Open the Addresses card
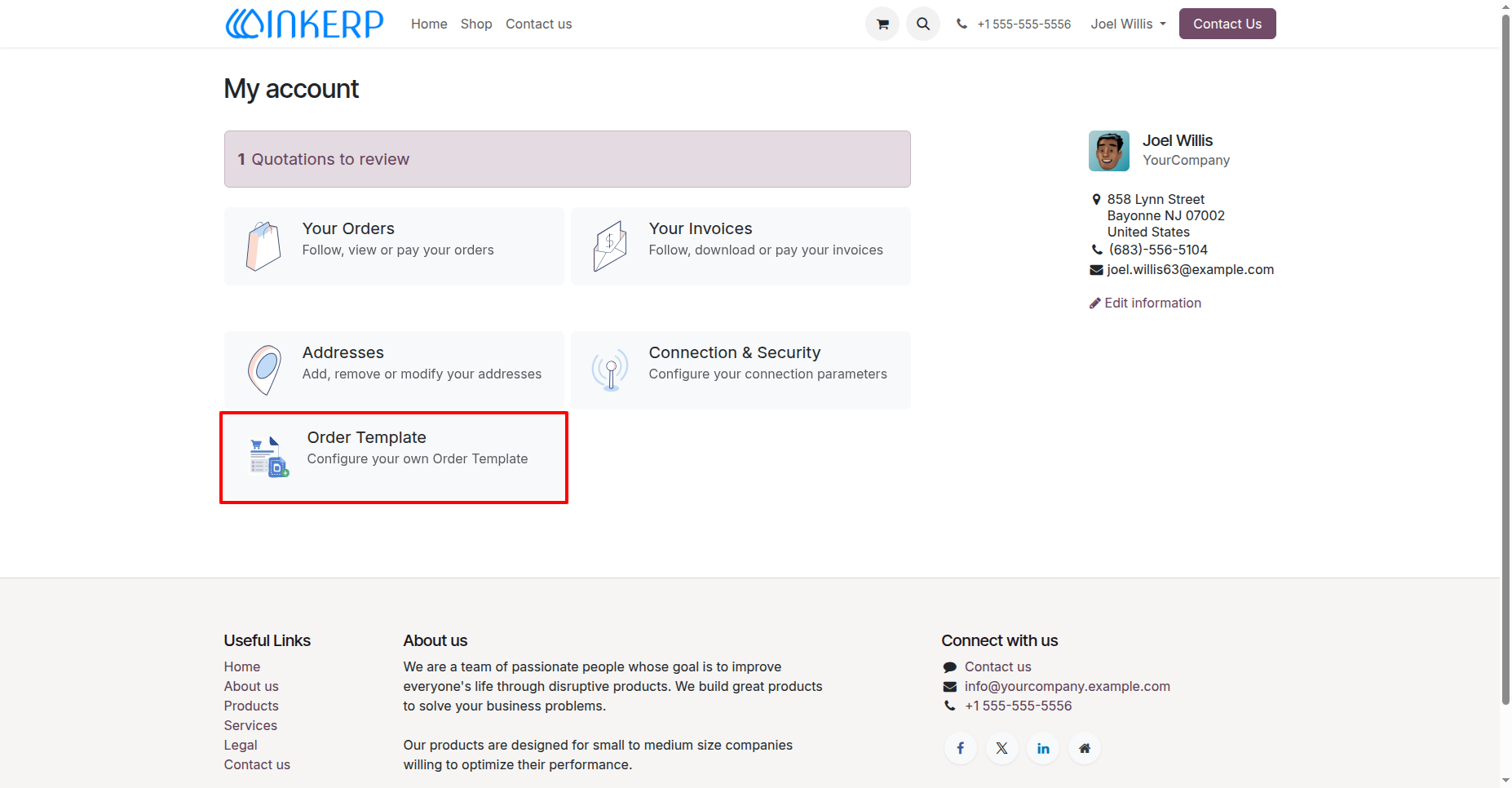The height and width of the screenshot is (788, 1512). 394,370
